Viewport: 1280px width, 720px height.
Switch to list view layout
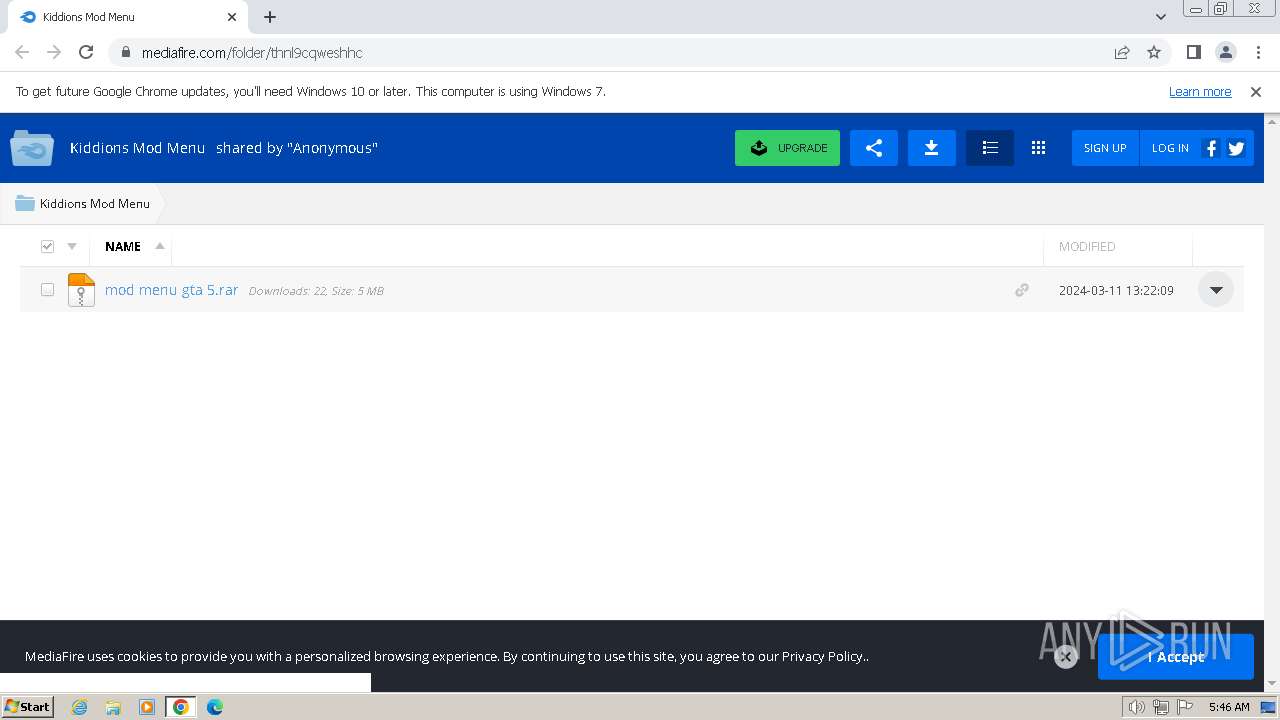990,148
